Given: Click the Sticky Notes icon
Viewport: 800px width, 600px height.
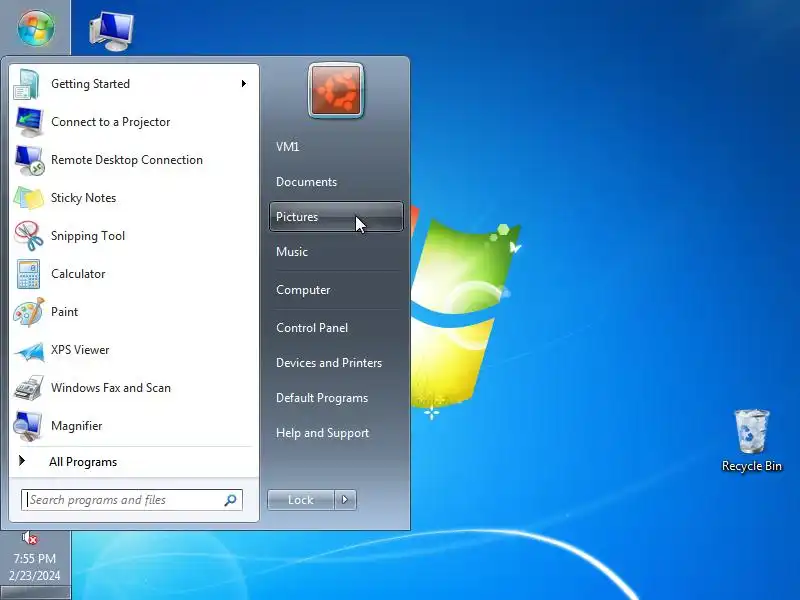Looking at the screenshot, I should 29,198.
